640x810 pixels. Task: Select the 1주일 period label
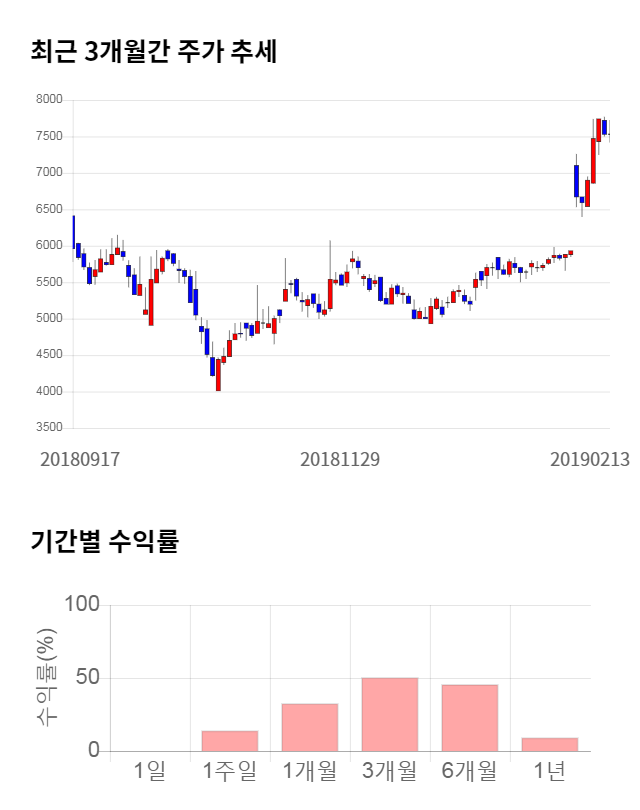click(230, 771)
